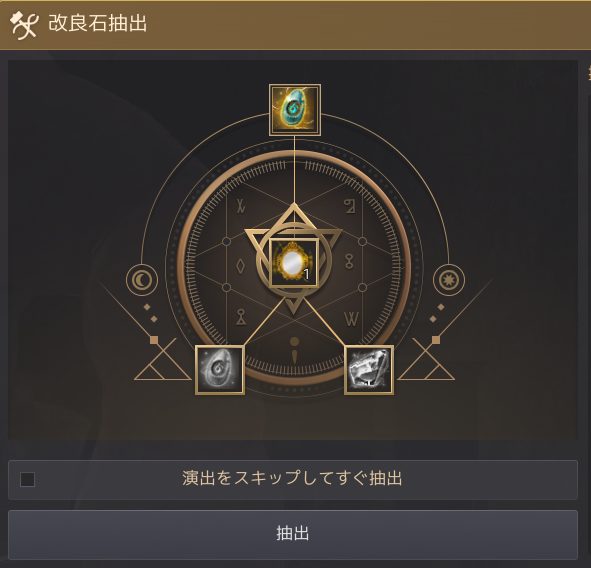Click the golden mirror item in the center slot

point(294,262)
